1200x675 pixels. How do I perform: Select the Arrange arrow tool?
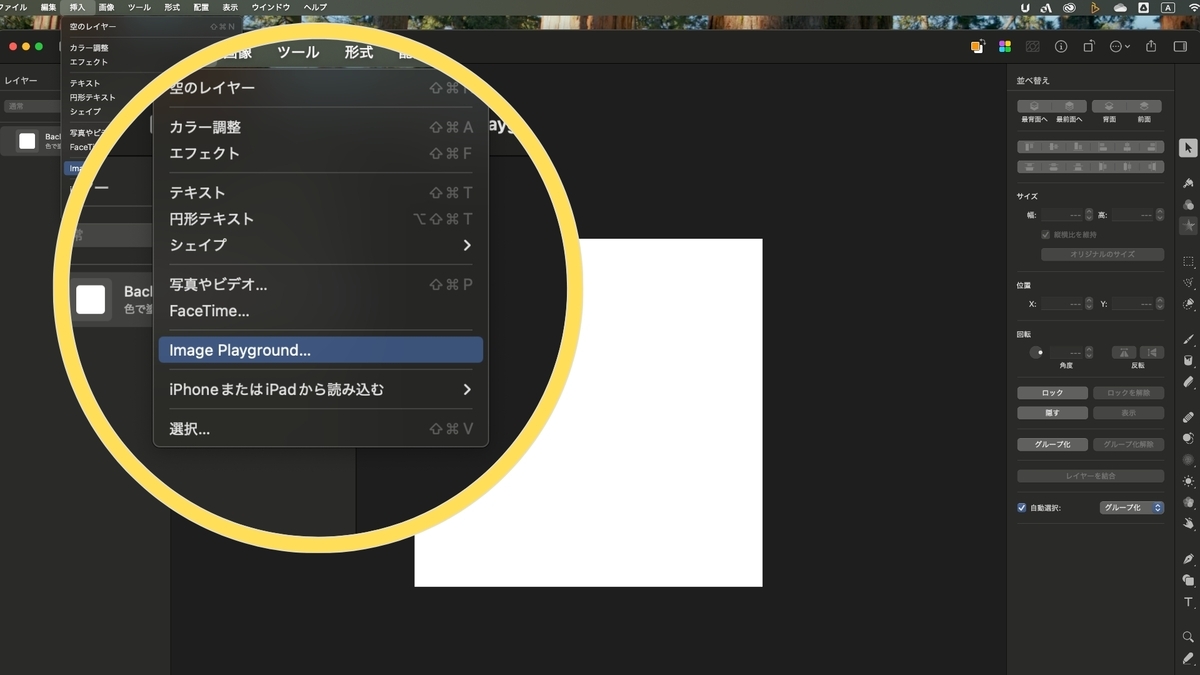1188,148
